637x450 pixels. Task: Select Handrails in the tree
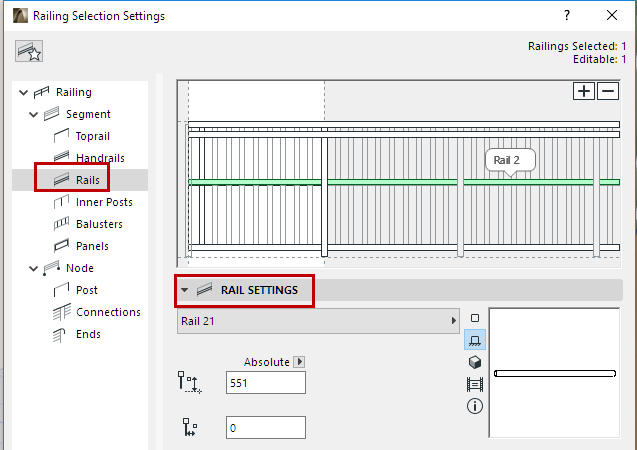[x=100, y=158]
